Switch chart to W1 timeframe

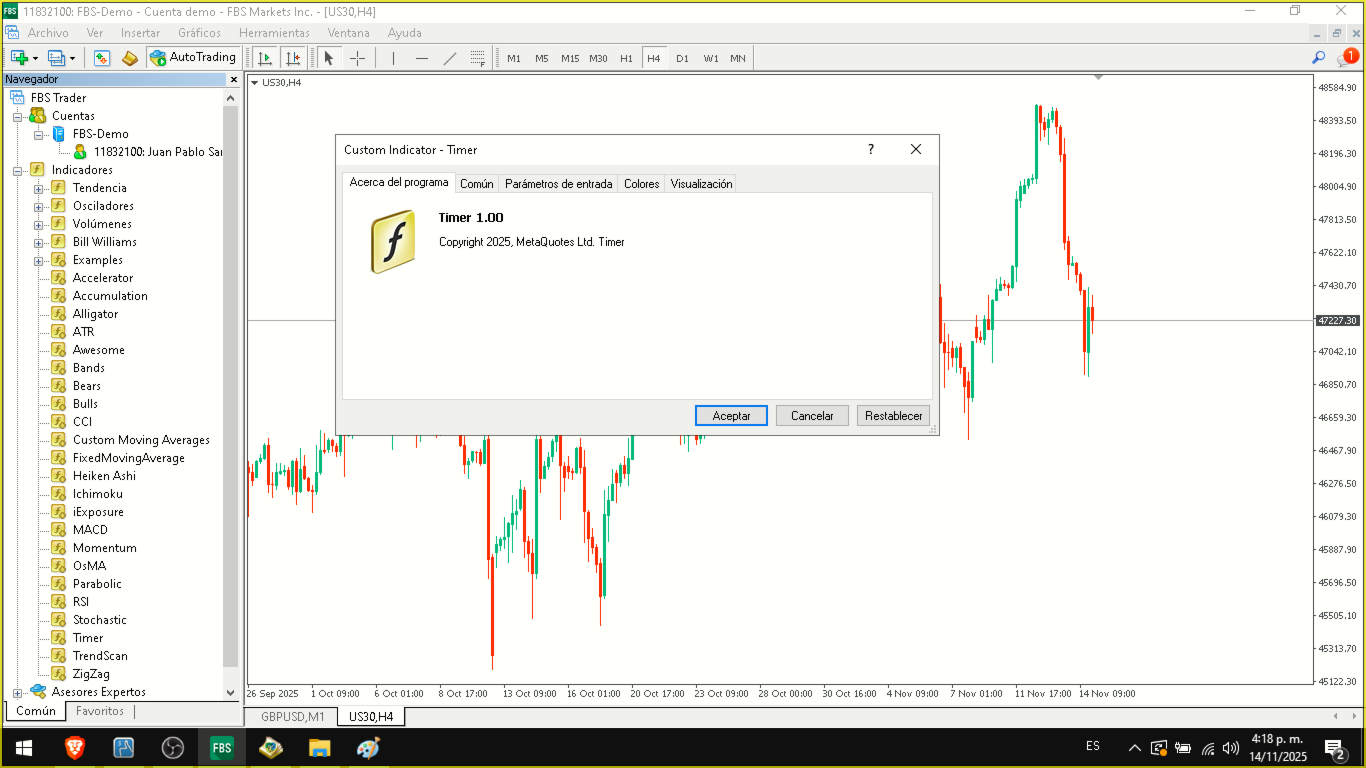click(710, 58)
